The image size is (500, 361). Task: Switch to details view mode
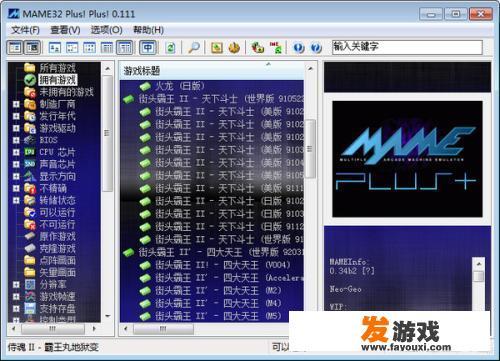tap(107, 48)
